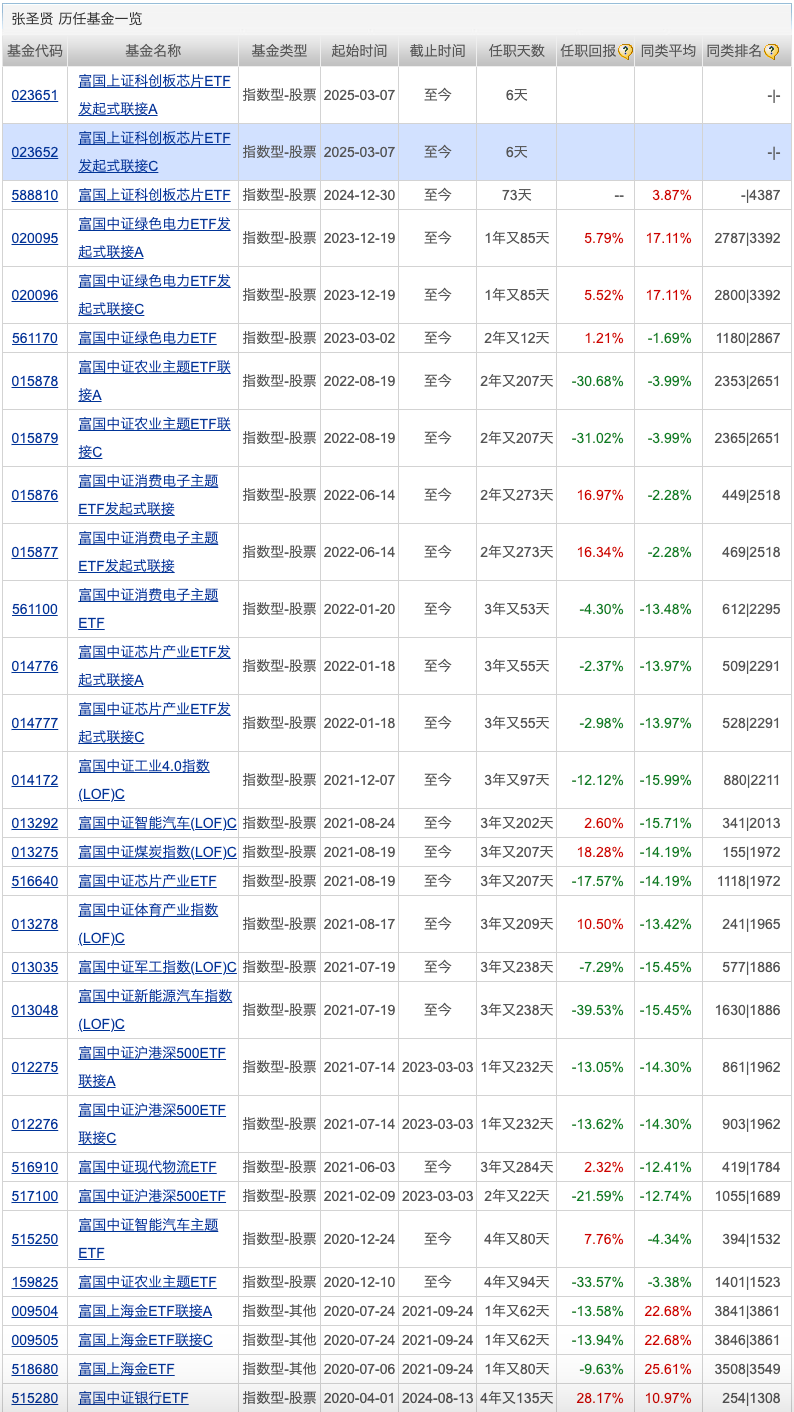The image size is (794, 1412).
Task: Open fund code 023651 link
Action: point(35,95)
